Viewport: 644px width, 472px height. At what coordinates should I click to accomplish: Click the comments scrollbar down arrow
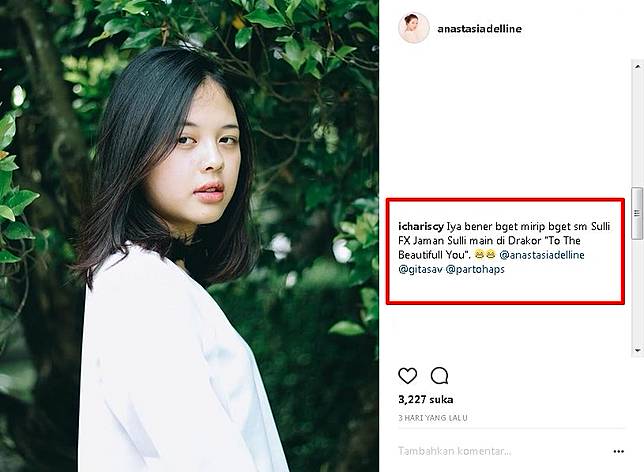(x=637, y=350)
